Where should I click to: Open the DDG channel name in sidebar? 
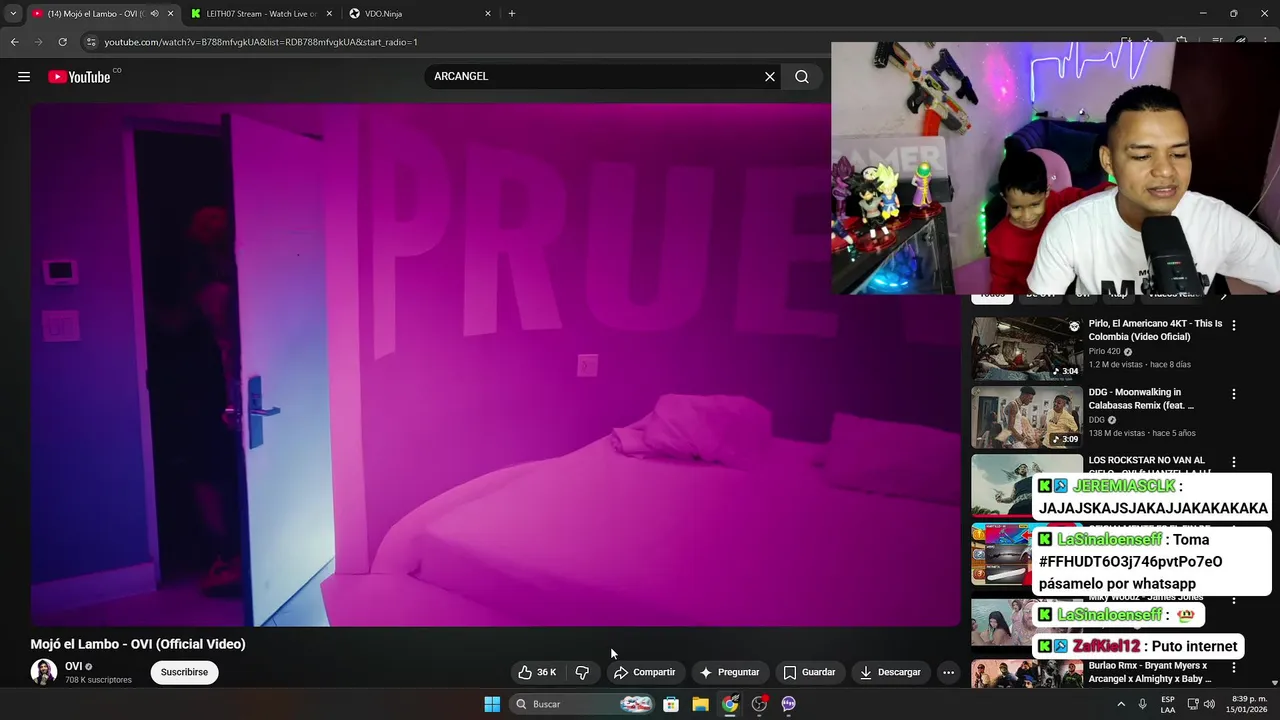click(1097, 420)
